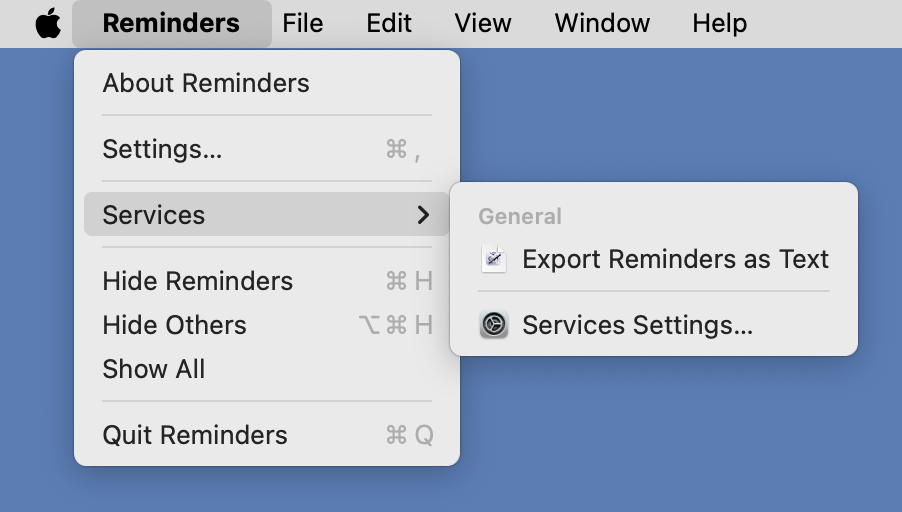Open the Help menu
Viewport: 902px width, 512px height.
pos(719,23)
